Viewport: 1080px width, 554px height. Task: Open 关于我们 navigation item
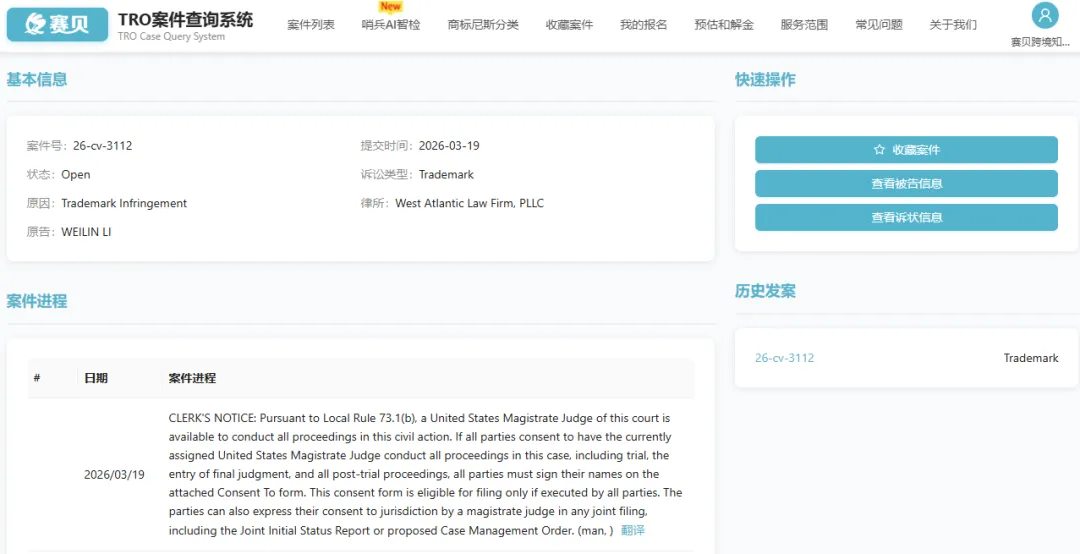pos(953,25)
